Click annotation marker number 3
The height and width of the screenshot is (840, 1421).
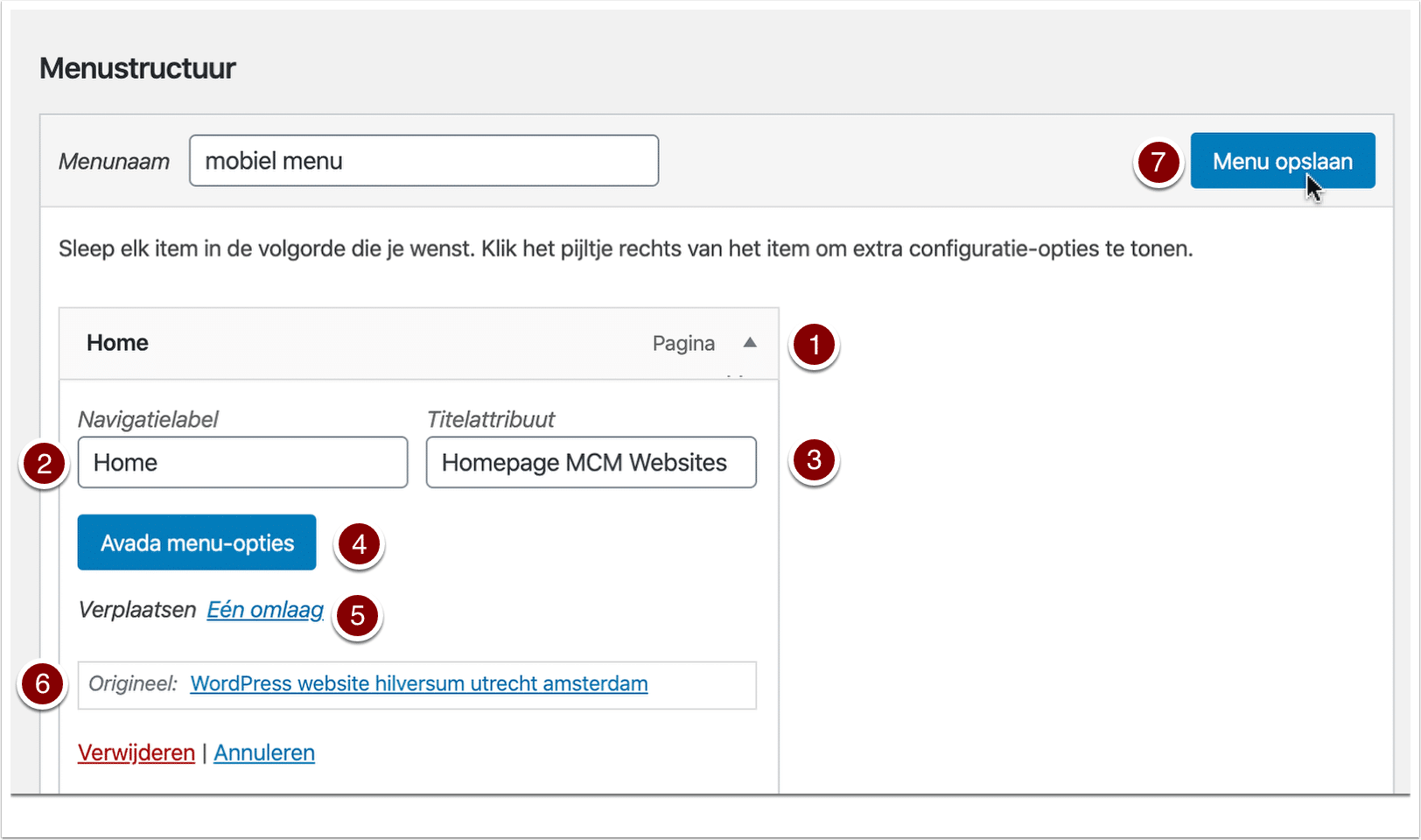pos(815,459)
